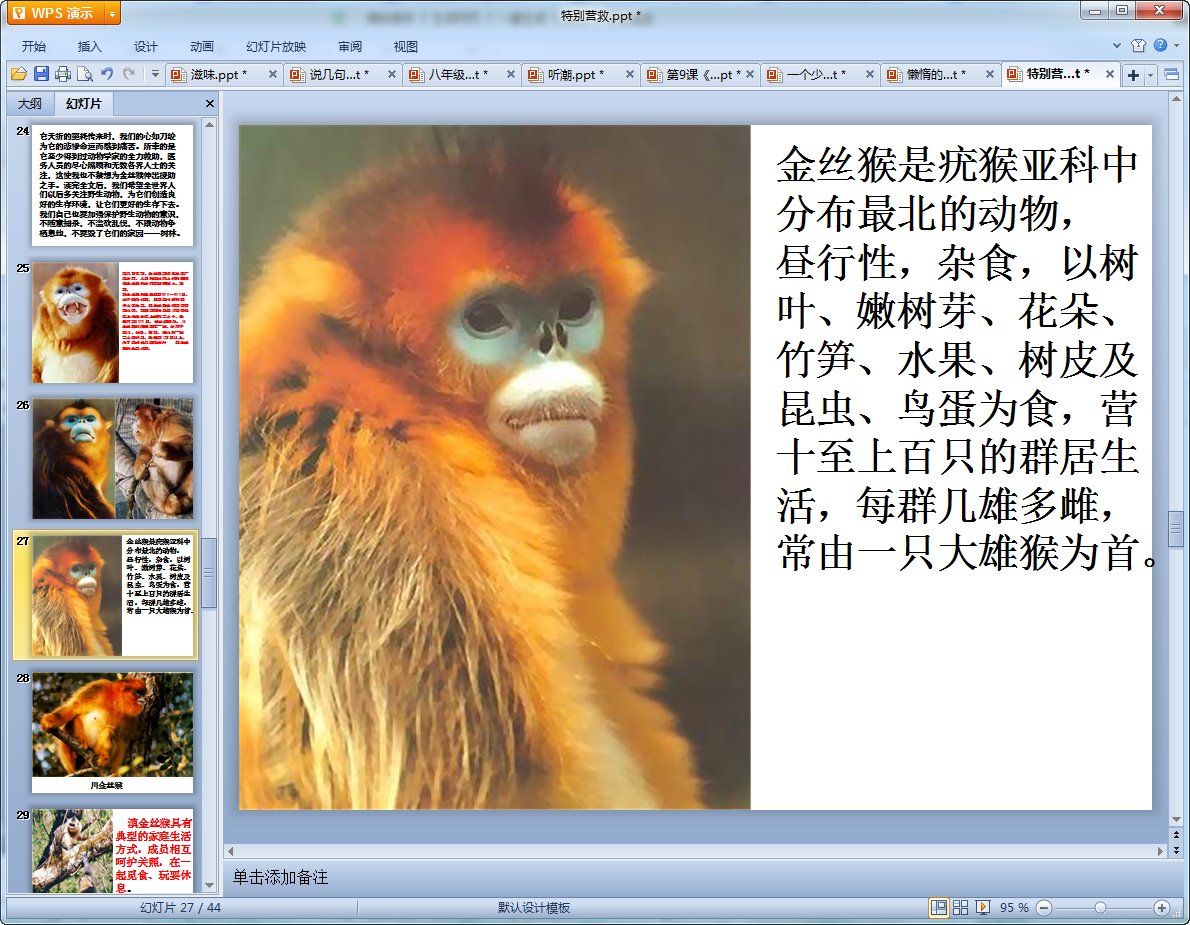Save the presentation with the floppy disk icon
This screenshot has height=925, width=1190.
pyautogui.click(x=41, y=74)
